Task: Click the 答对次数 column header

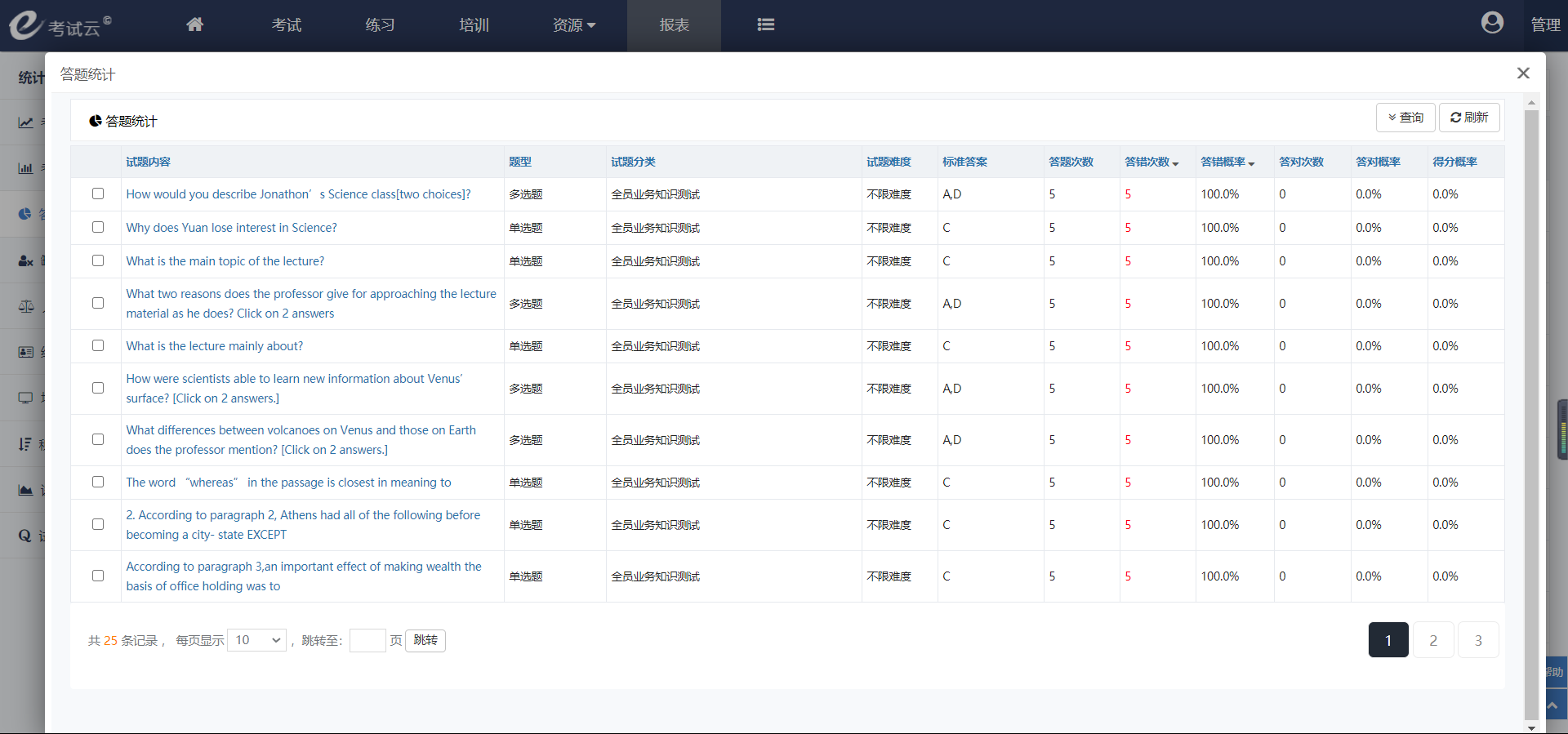Action: [x=1301, y=162]
